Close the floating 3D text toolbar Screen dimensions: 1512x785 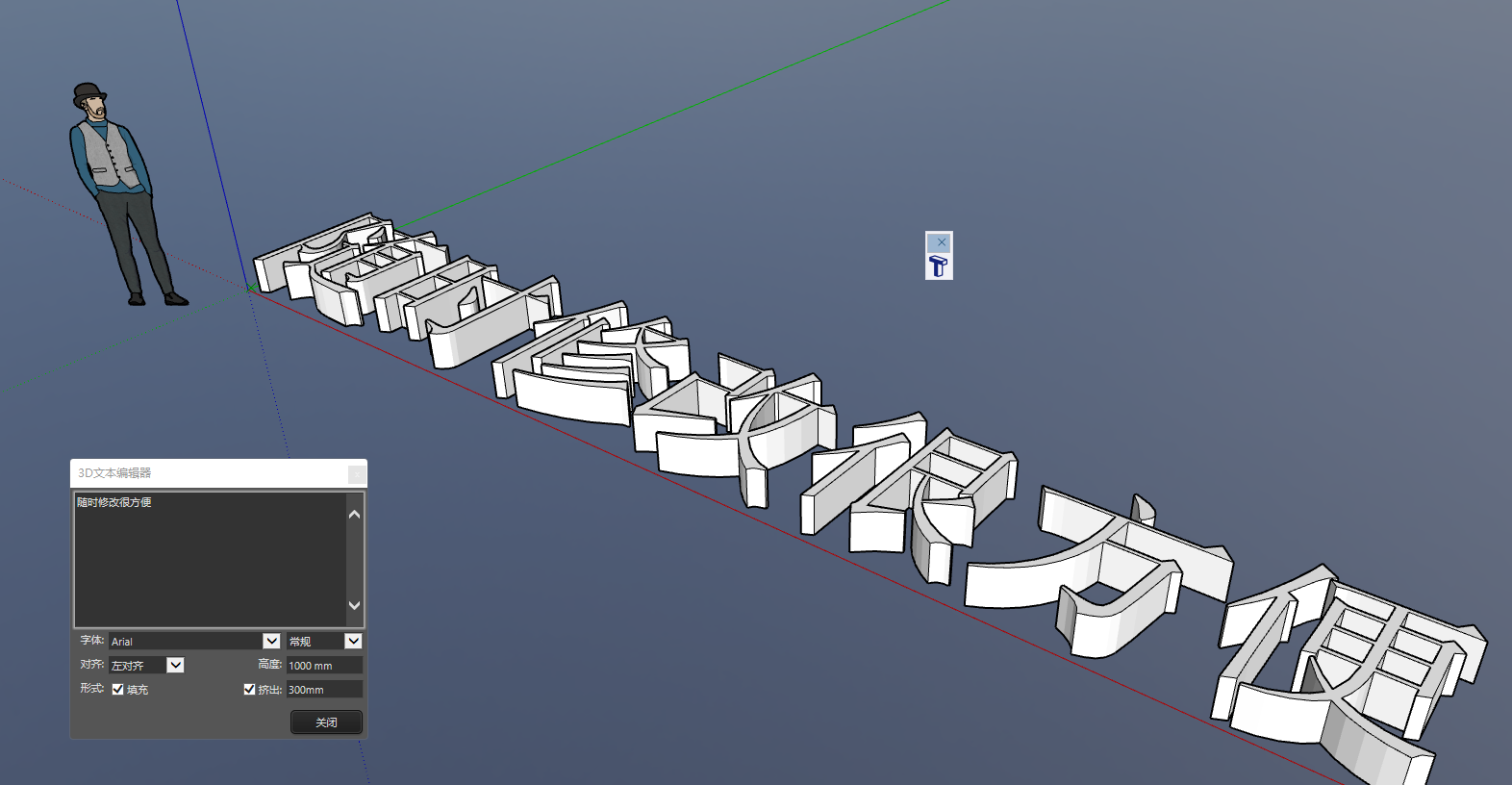click(941, 242)
